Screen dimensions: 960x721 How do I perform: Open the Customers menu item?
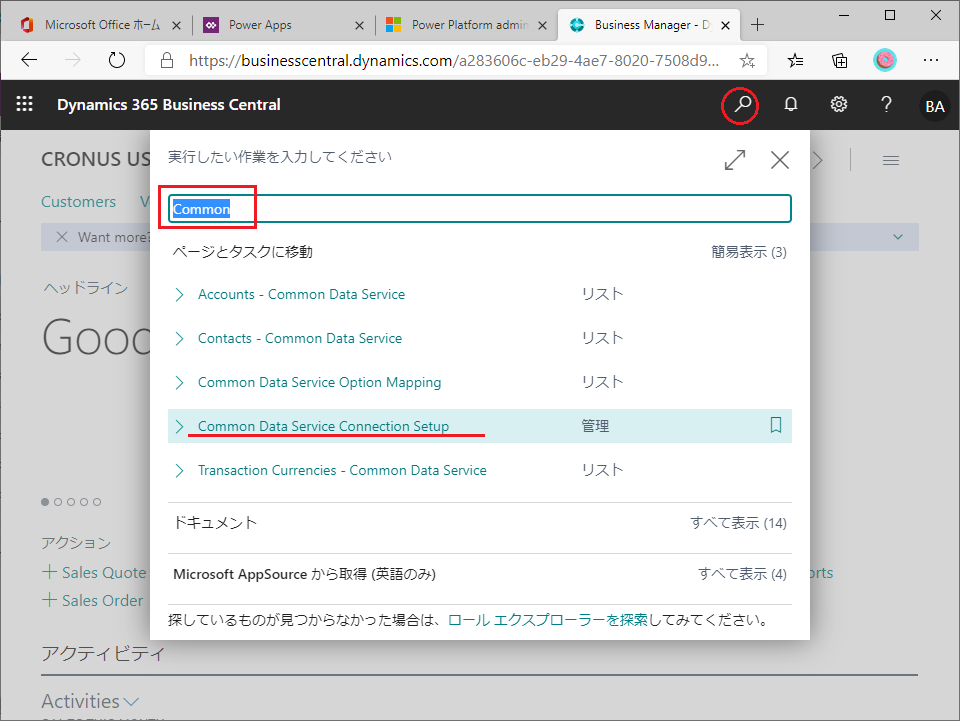click(x=78, y=201)
